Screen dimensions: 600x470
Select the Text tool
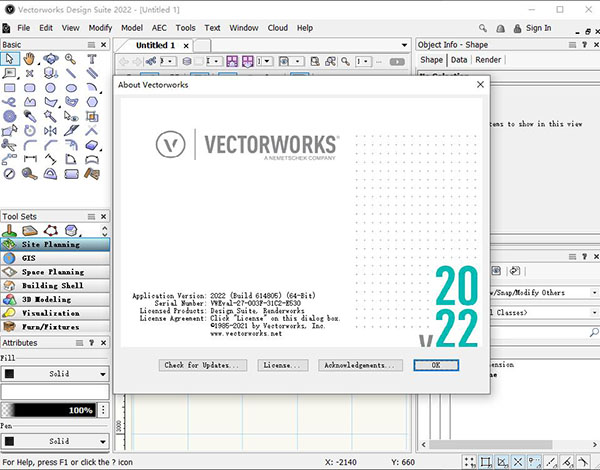93,59
